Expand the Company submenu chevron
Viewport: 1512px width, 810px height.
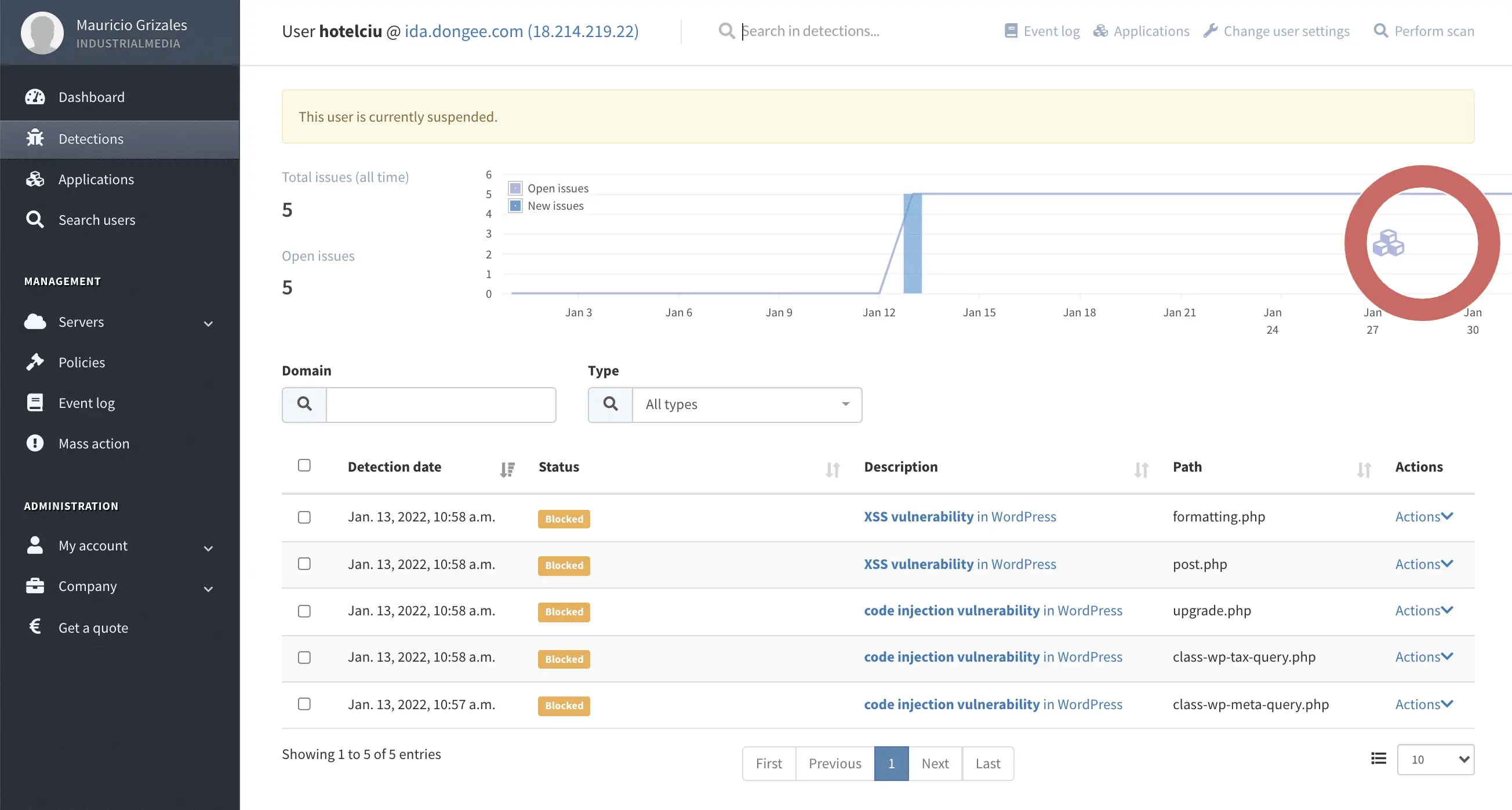click(x=208, y=589)
